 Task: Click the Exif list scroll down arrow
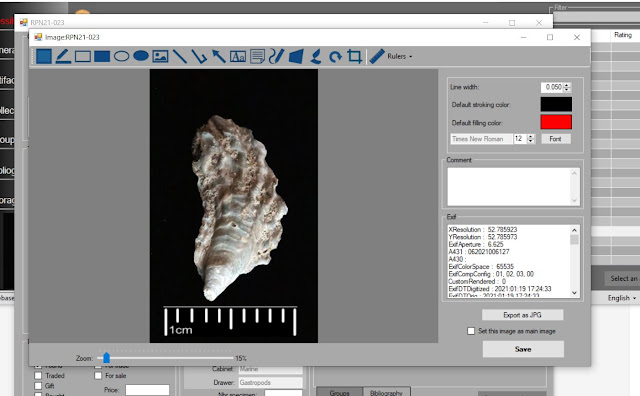pos(574,292)
